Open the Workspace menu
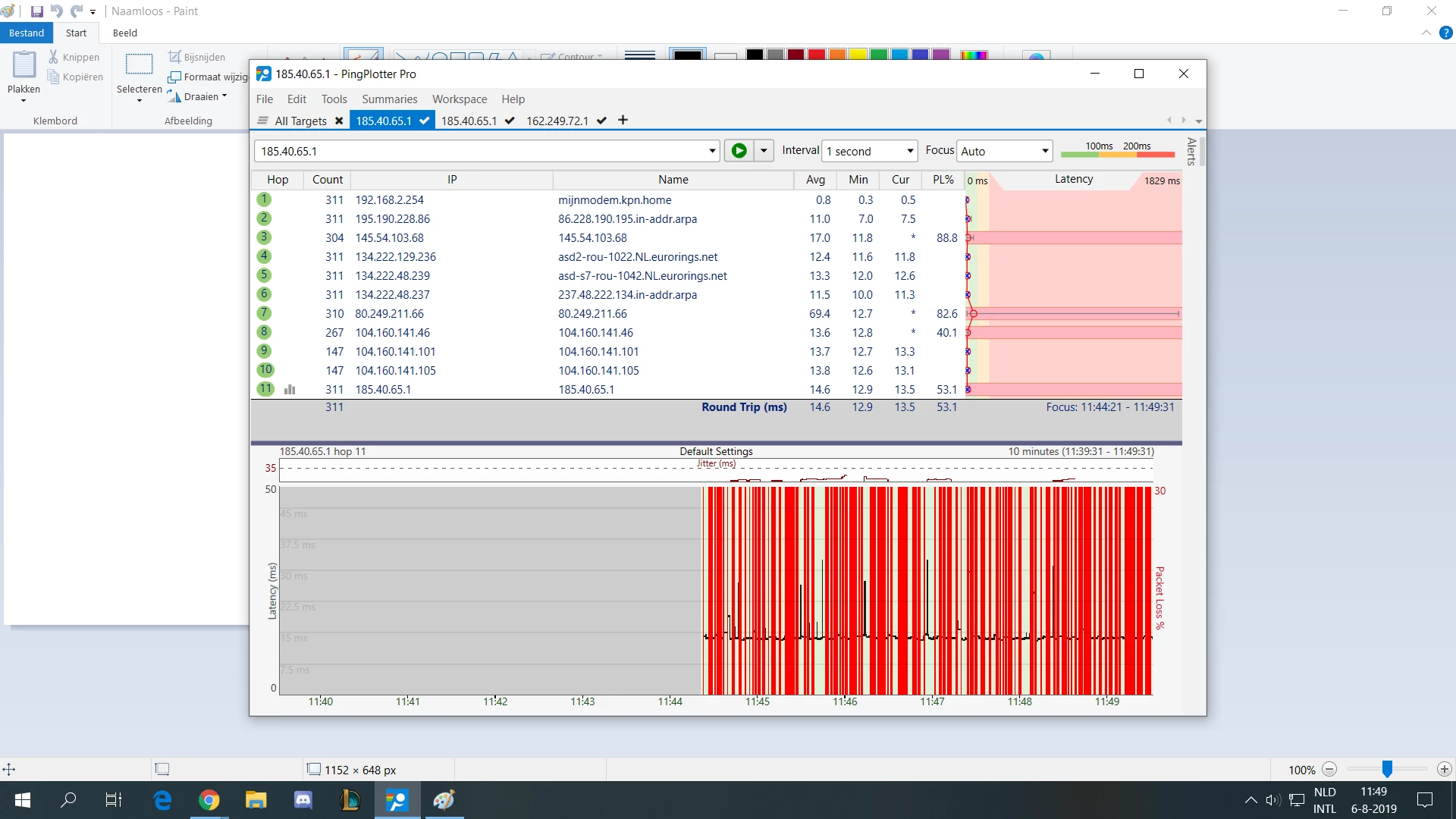1456x819 pixels. (460, 99)
